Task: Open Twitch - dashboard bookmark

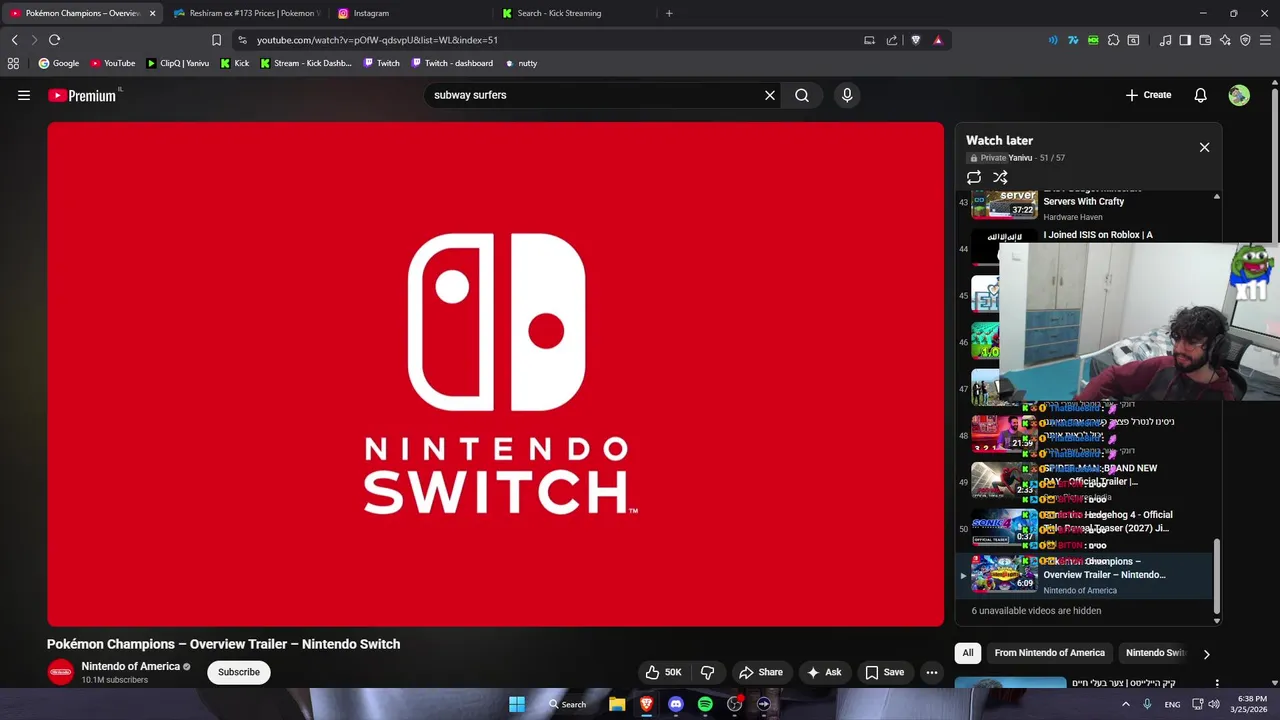Action: click(451, 63)
